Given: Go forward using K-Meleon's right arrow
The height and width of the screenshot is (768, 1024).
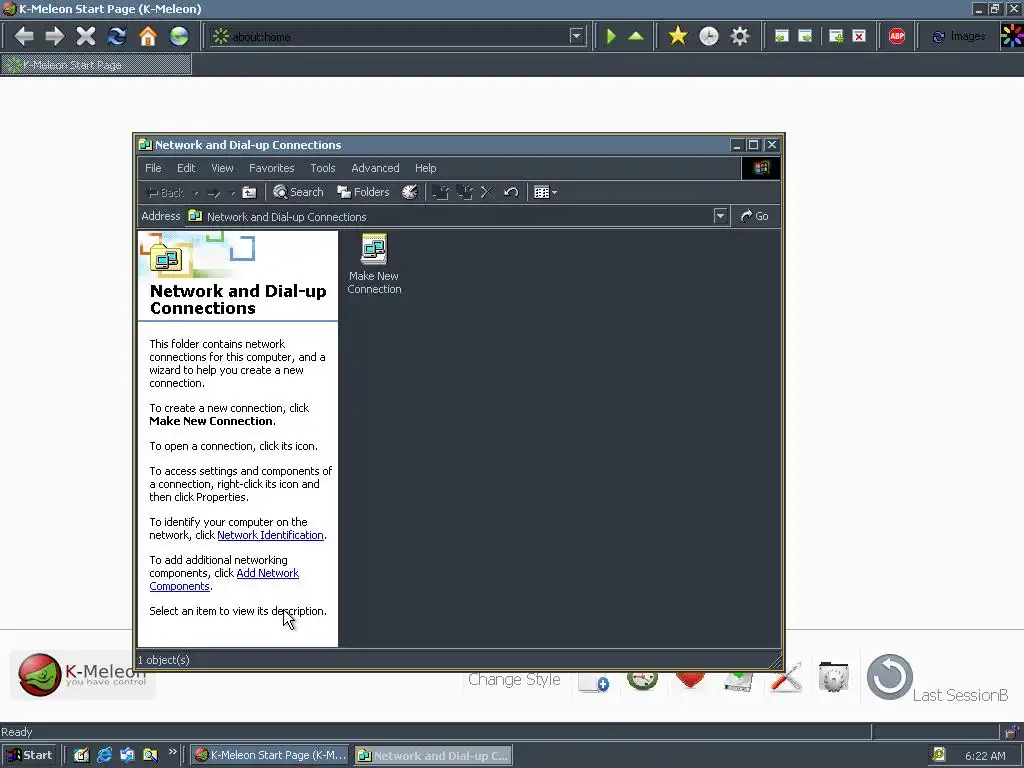Looking at the screenshot, I should (x=55, y=36).
